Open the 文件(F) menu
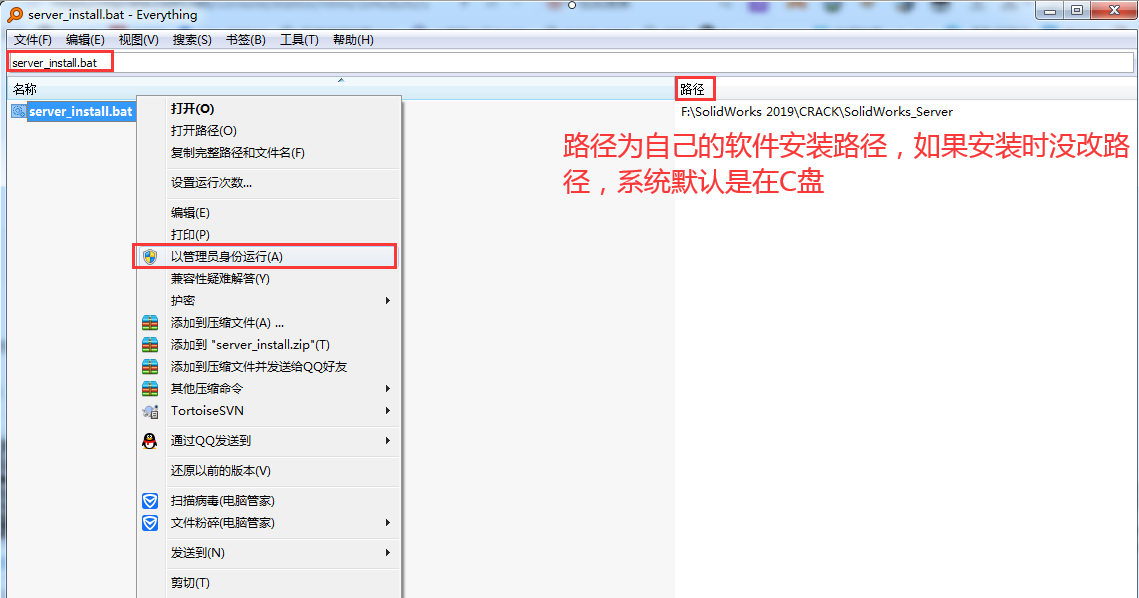 coord(33,40)
